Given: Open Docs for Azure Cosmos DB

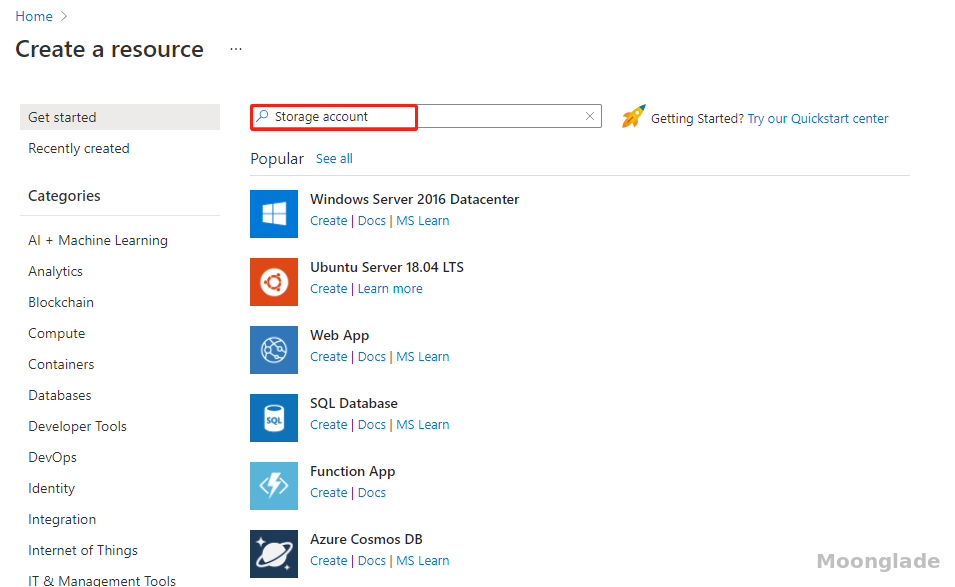Looking at the screenshot, I should coord(372,560).
